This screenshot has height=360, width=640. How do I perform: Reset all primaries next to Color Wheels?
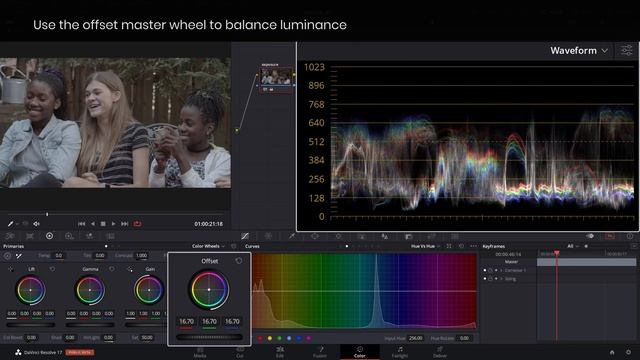point(233,246)
